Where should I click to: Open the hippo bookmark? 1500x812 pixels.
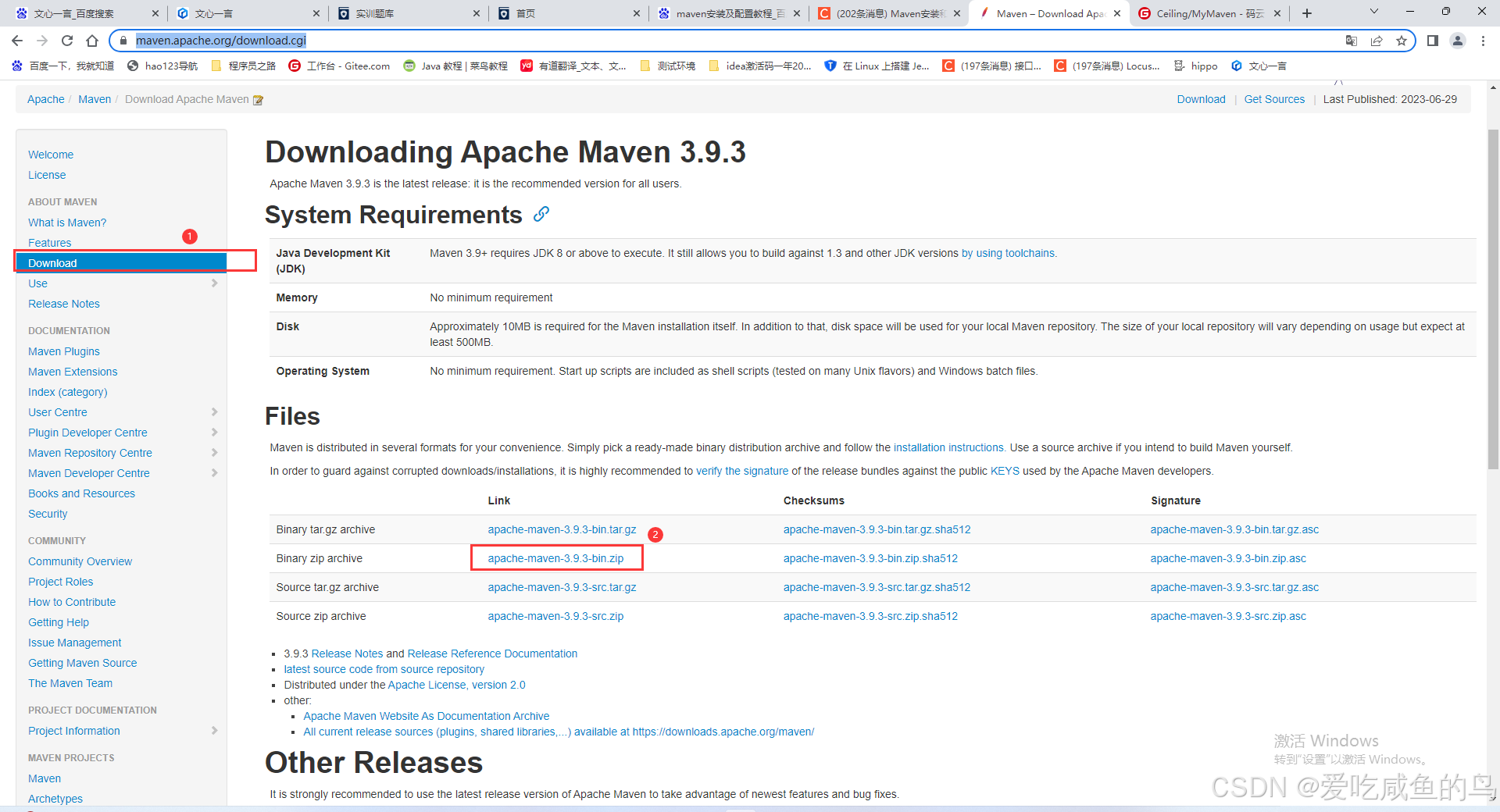click(x=1195, y=66)
